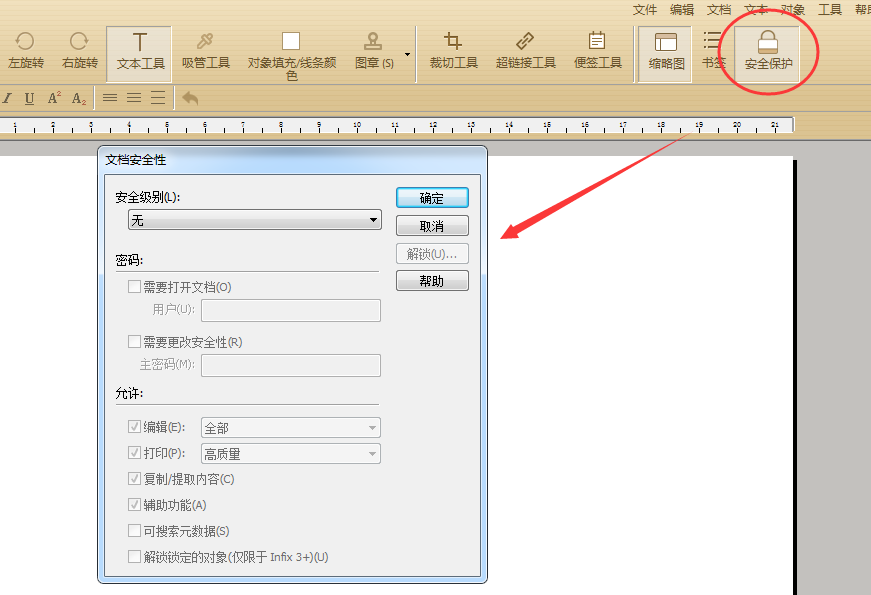The height and width of the screenshot is (595, 871).
Task: Click the 右旋转 rotate right tool
Action: pos(79,51)
